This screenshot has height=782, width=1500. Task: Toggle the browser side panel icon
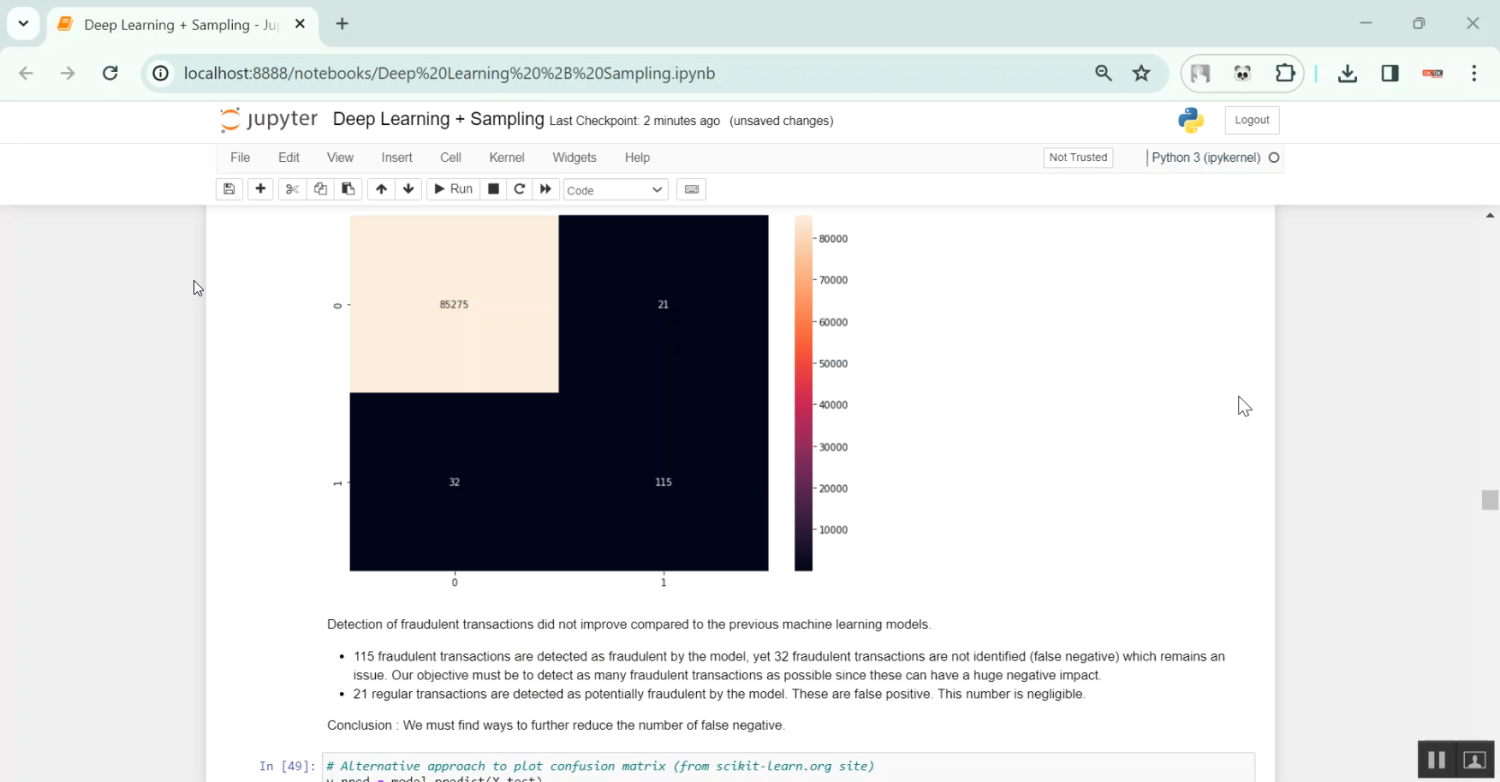[x=1389, y=73]
